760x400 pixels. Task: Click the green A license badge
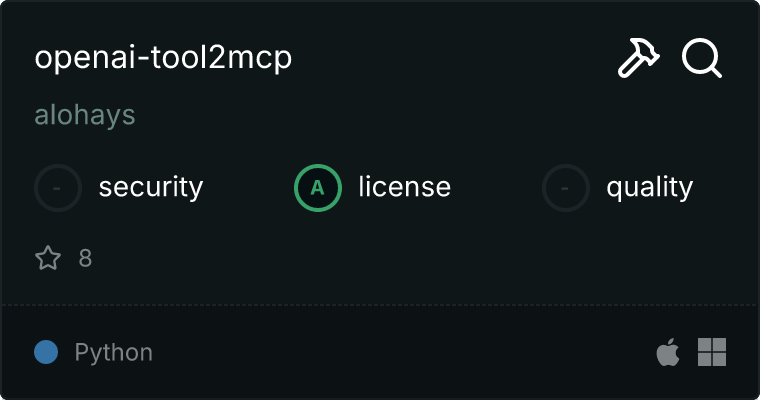[x=317, y=187]
